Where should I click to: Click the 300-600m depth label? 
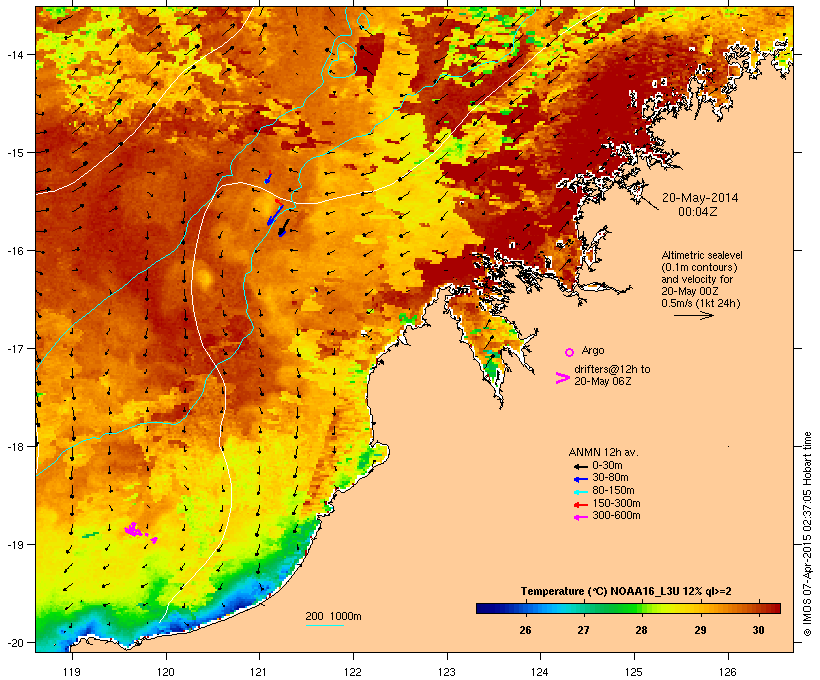(616, 516)
